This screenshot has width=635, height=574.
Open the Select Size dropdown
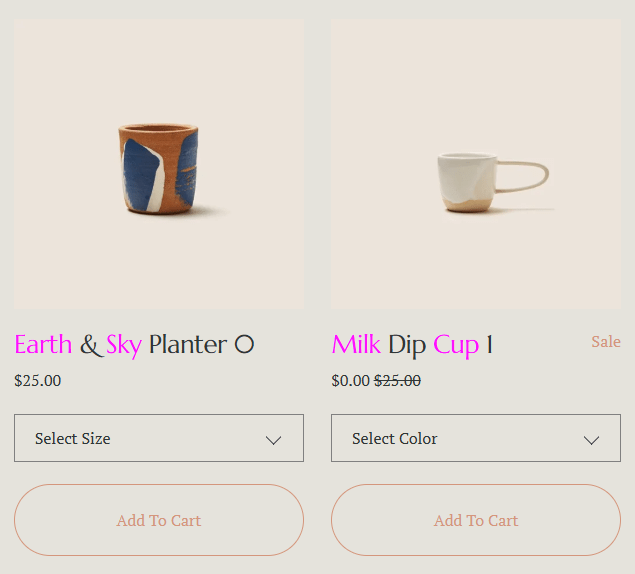(x=159, y=438)
